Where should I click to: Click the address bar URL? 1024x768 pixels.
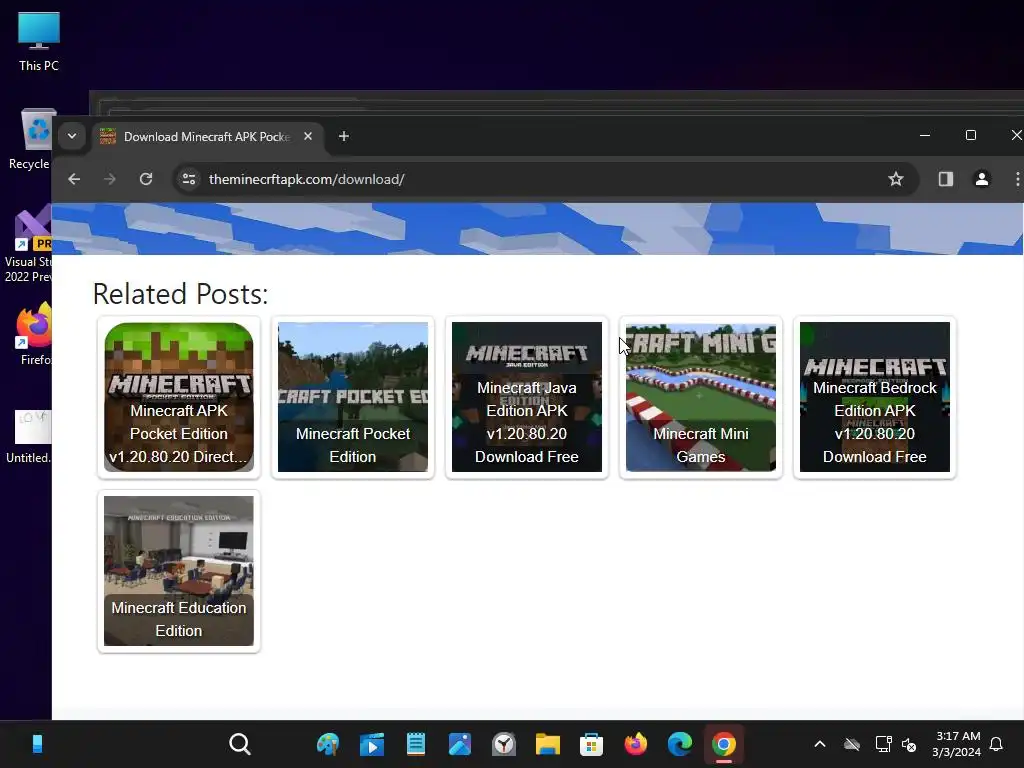tap(306, 179)
